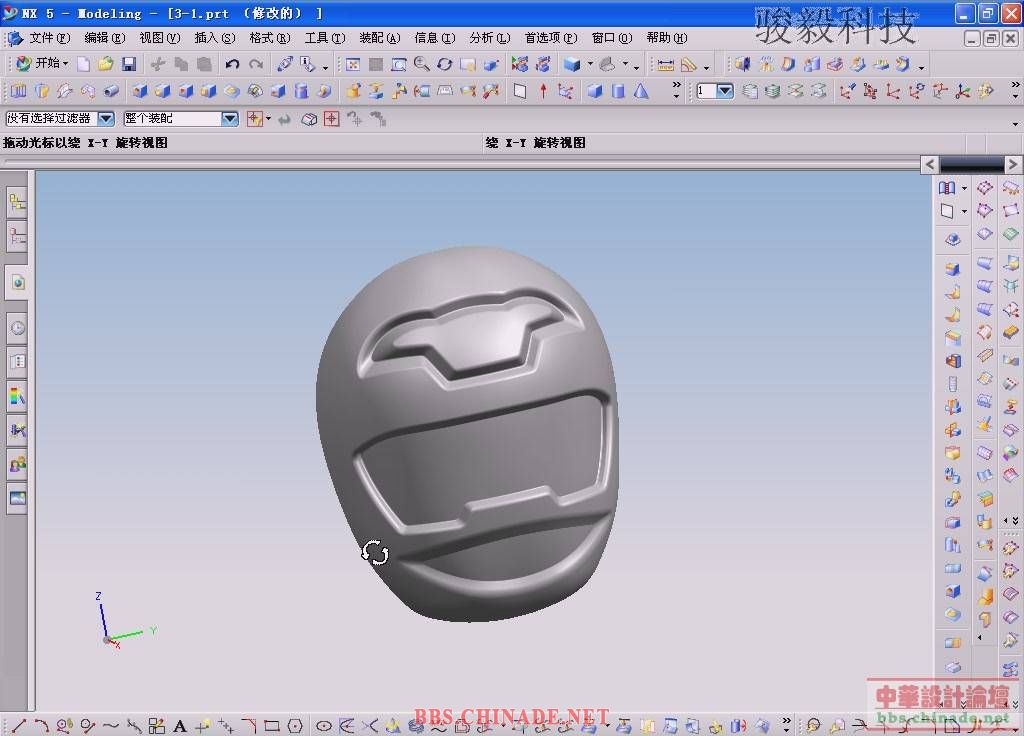
Task: Click the Tube feature icon
Action: coord(111,91)
